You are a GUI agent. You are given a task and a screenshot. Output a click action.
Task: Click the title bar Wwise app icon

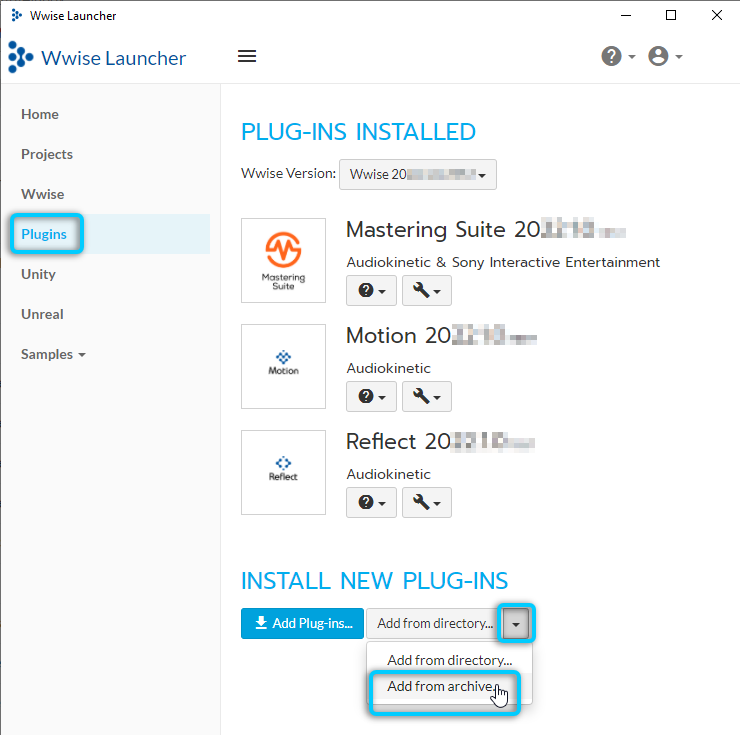[17, 16]
